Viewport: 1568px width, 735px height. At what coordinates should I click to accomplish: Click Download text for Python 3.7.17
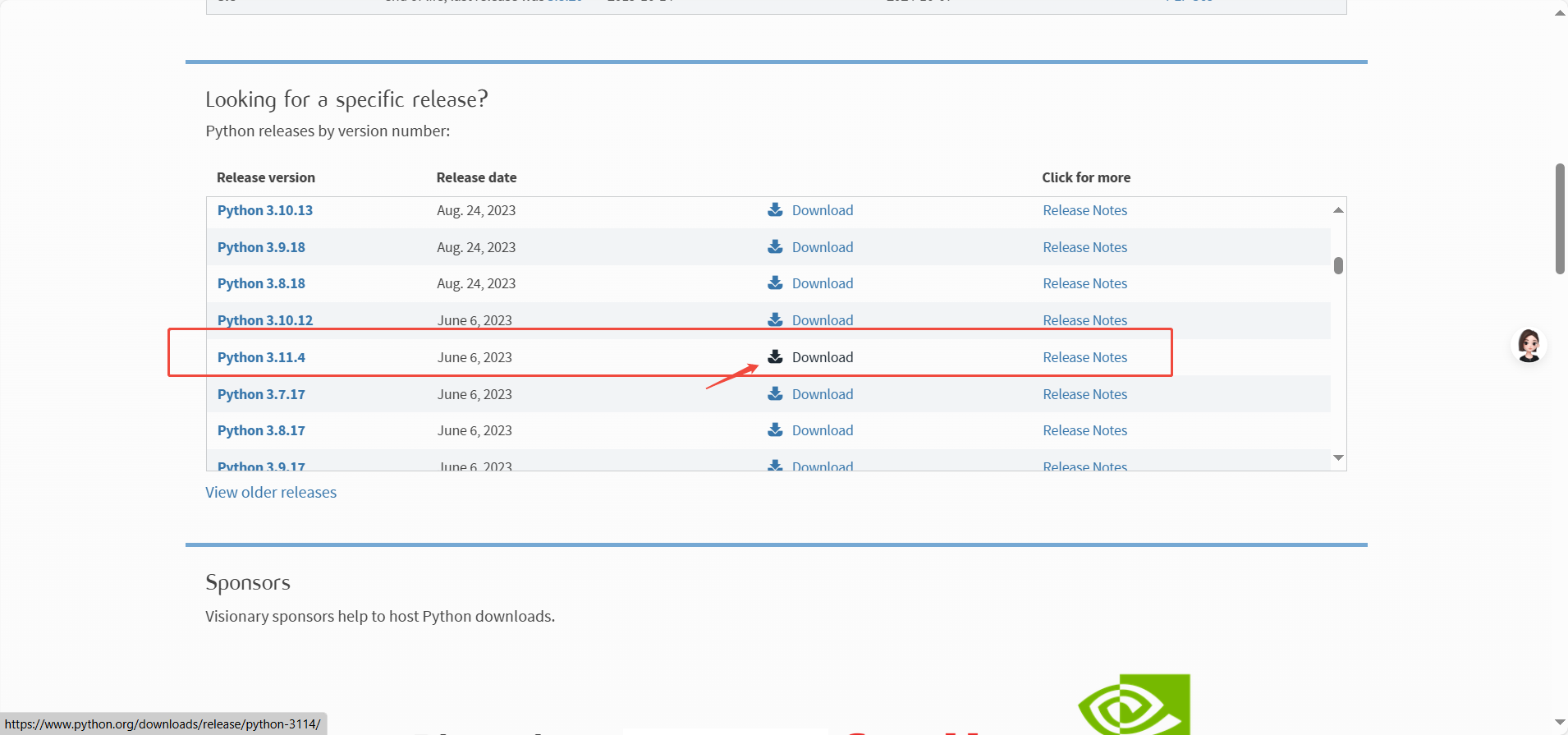coord(823,394)
